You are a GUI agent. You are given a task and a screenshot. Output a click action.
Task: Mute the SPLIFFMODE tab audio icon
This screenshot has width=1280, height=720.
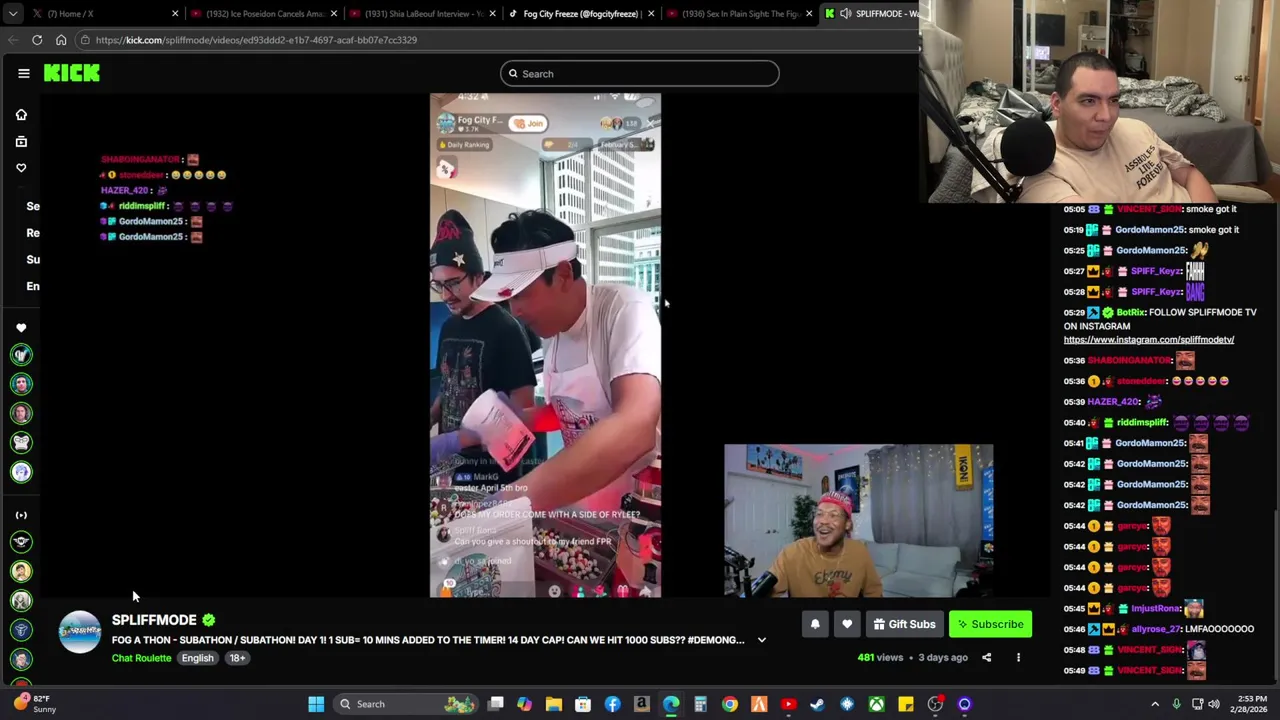845,14
